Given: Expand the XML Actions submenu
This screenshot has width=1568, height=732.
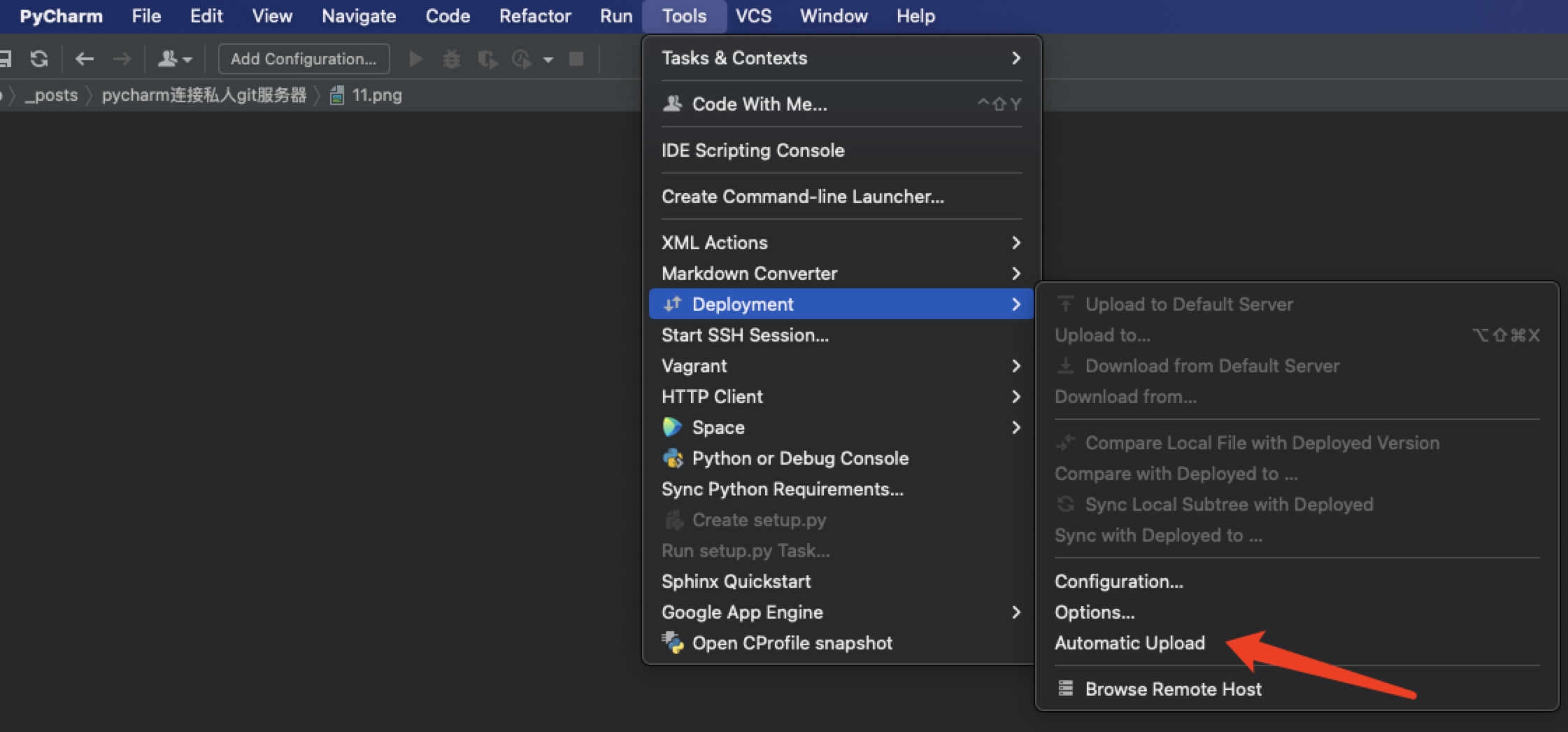Looking at the screenshot, I should [x=841, y=243].
